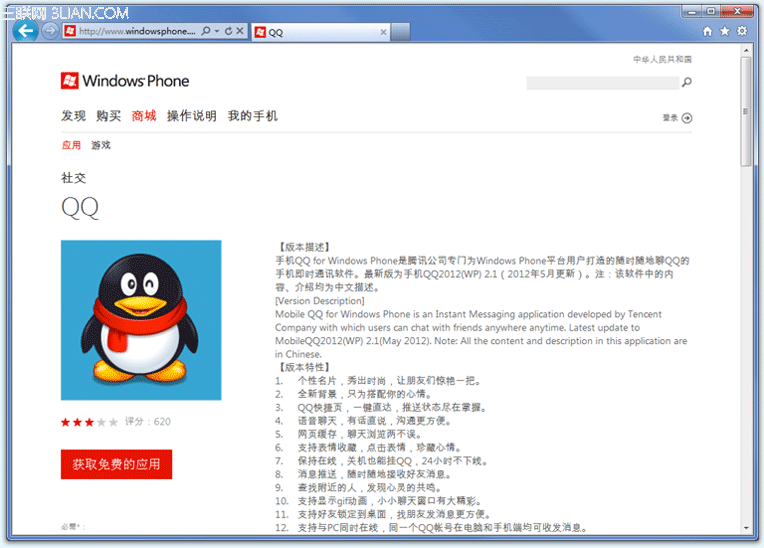Viewport: 764px width, 548px height.
Task: Click the 获取免费的应用 button
Action: pyautogui.click(x=116, y=464)
